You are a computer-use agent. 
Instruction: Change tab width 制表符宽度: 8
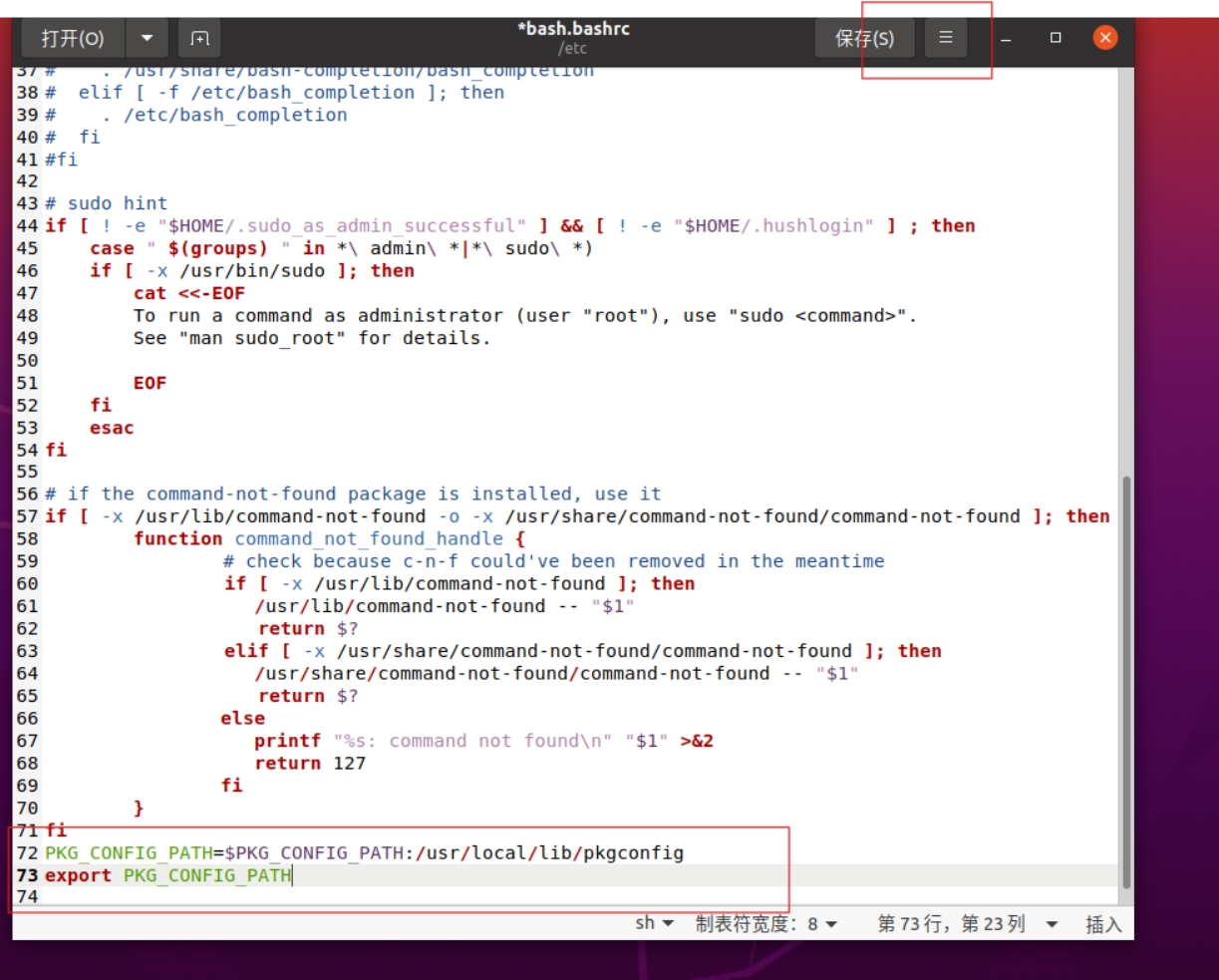(765, 924)
